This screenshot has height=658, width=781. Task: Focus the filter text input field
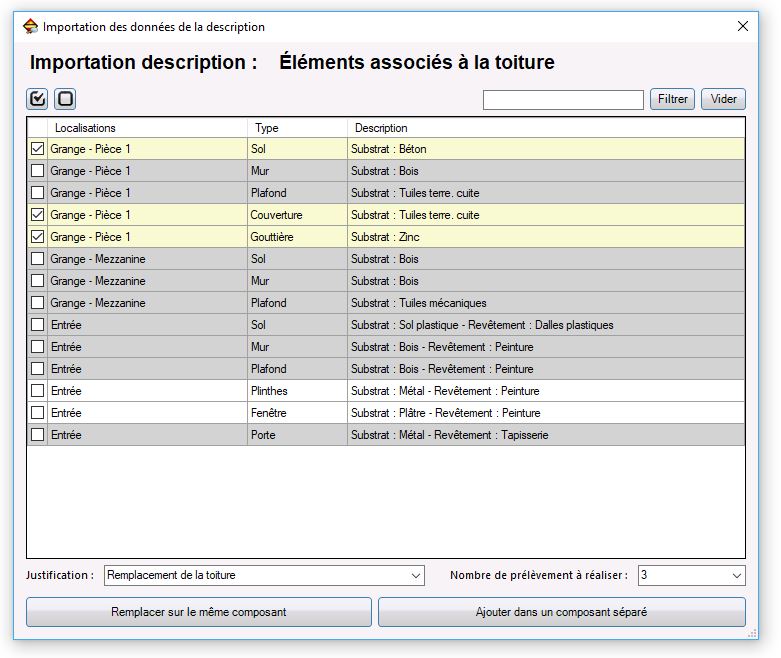point(563,100)
